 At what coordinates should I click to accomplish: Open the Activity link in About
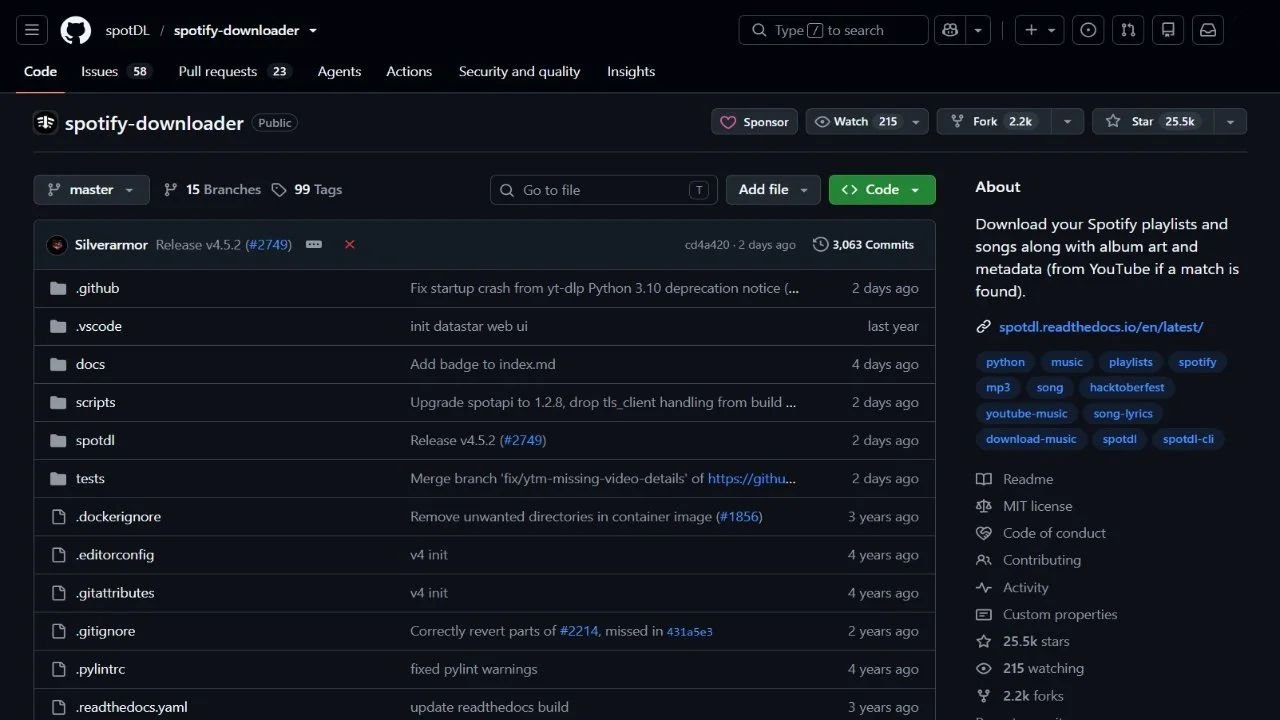pyautogui.click(x=1026, y=588)
